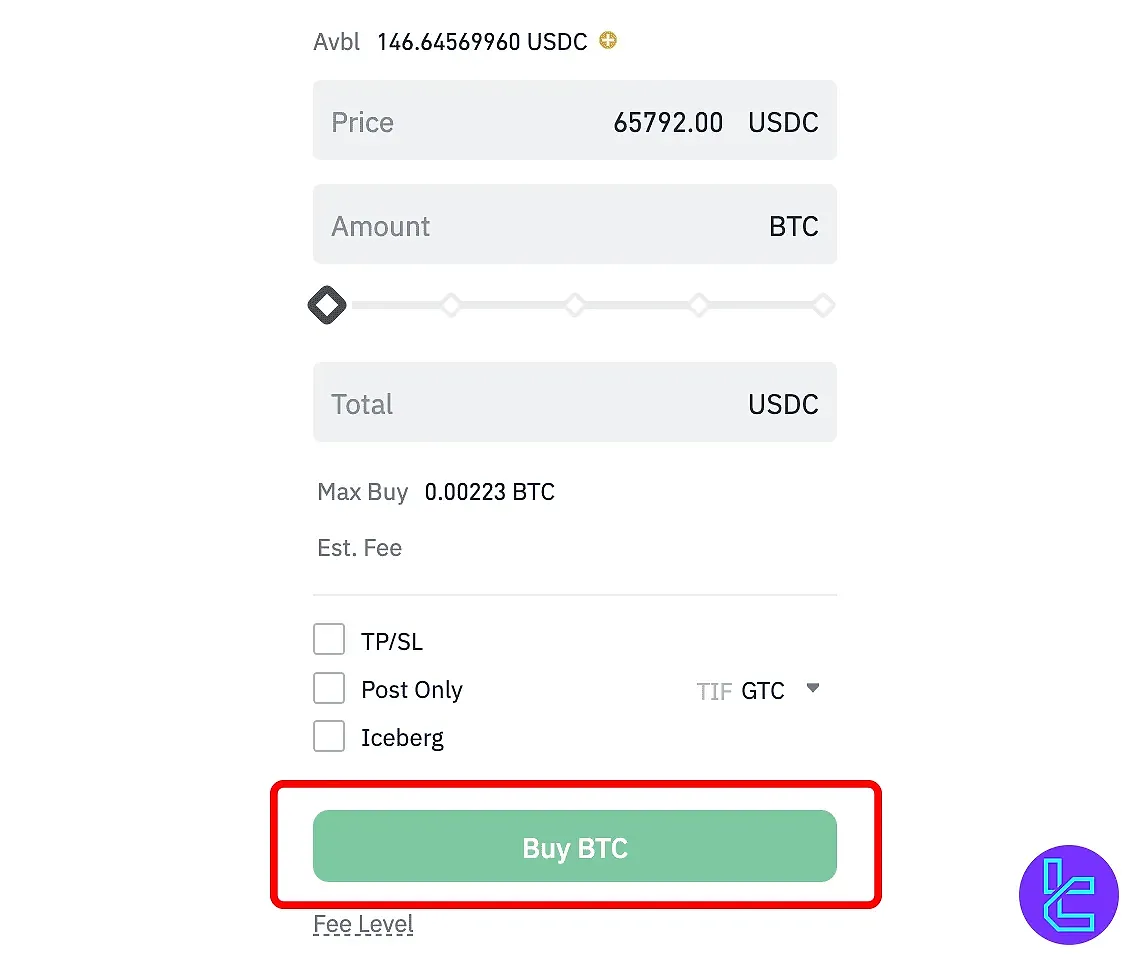The height and width of the screenshot is (958, 1129).
Task: Open the Fee Level link
Action: (x=363, y=923)
